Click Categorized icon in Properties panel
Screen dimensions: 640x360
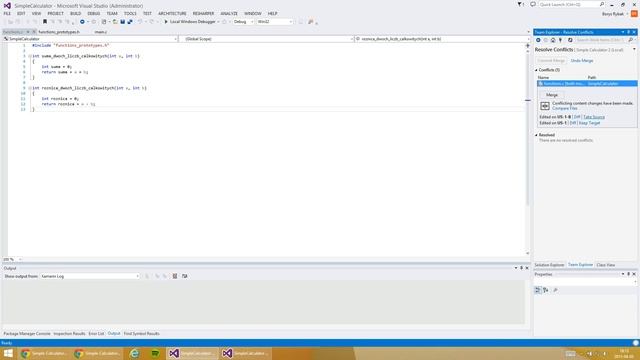coord(538,290)
